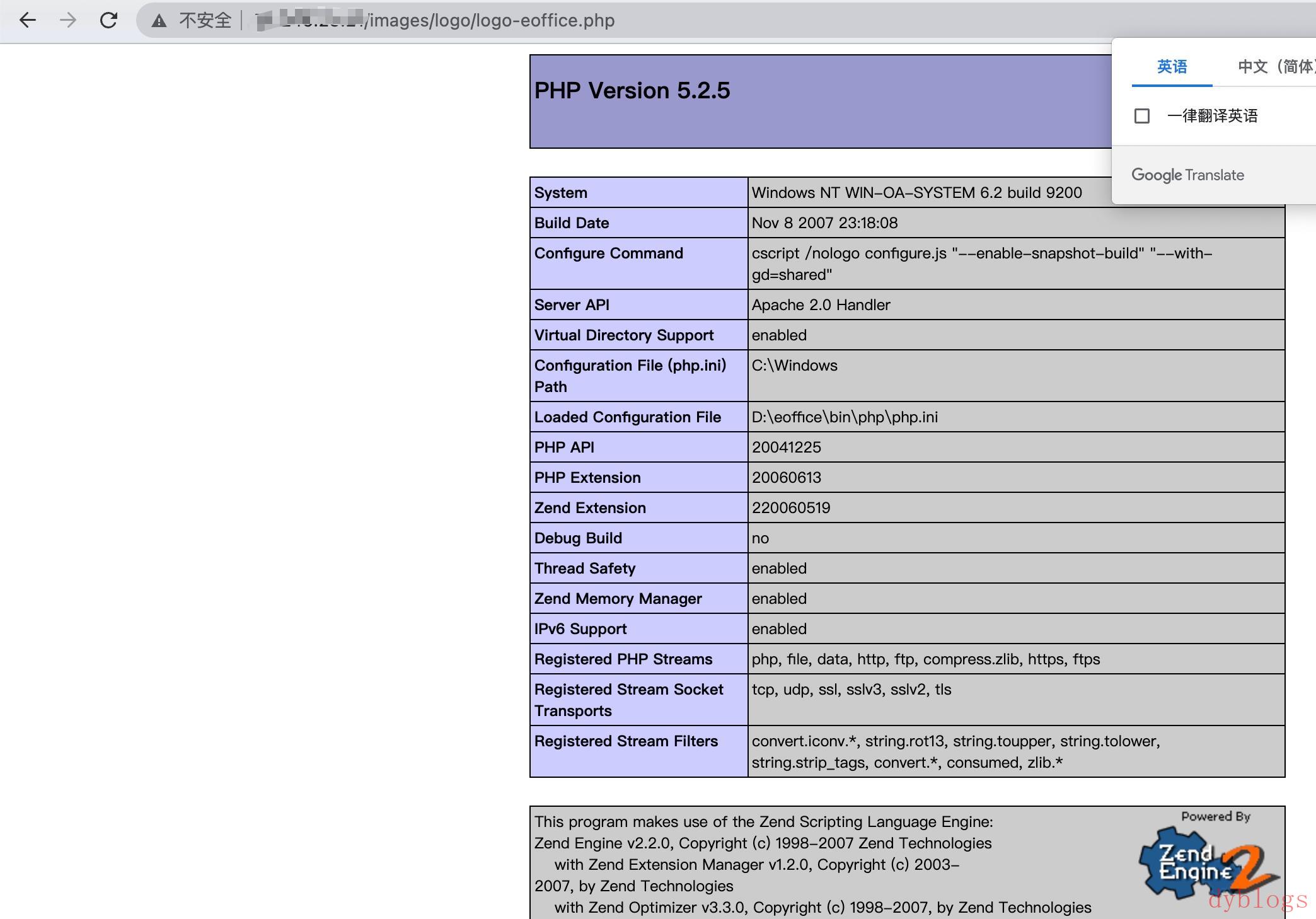Click the Powered By text
Image resolution: width=1316 pixels, height=919 pixels.
coord(1216,816)
